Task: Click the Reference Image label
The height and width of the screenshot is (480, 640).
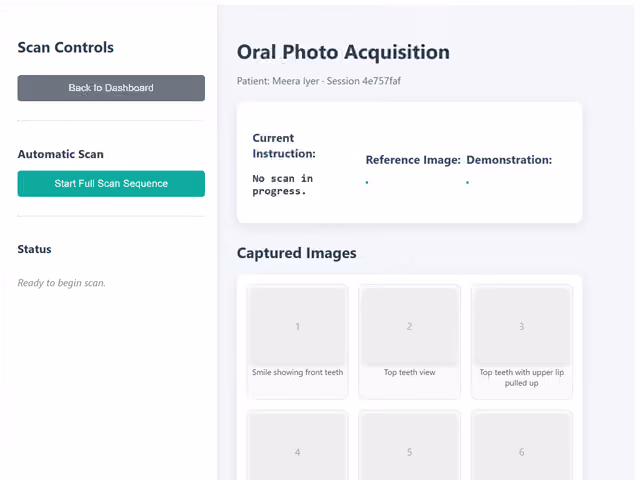Action: pos(413,160)
